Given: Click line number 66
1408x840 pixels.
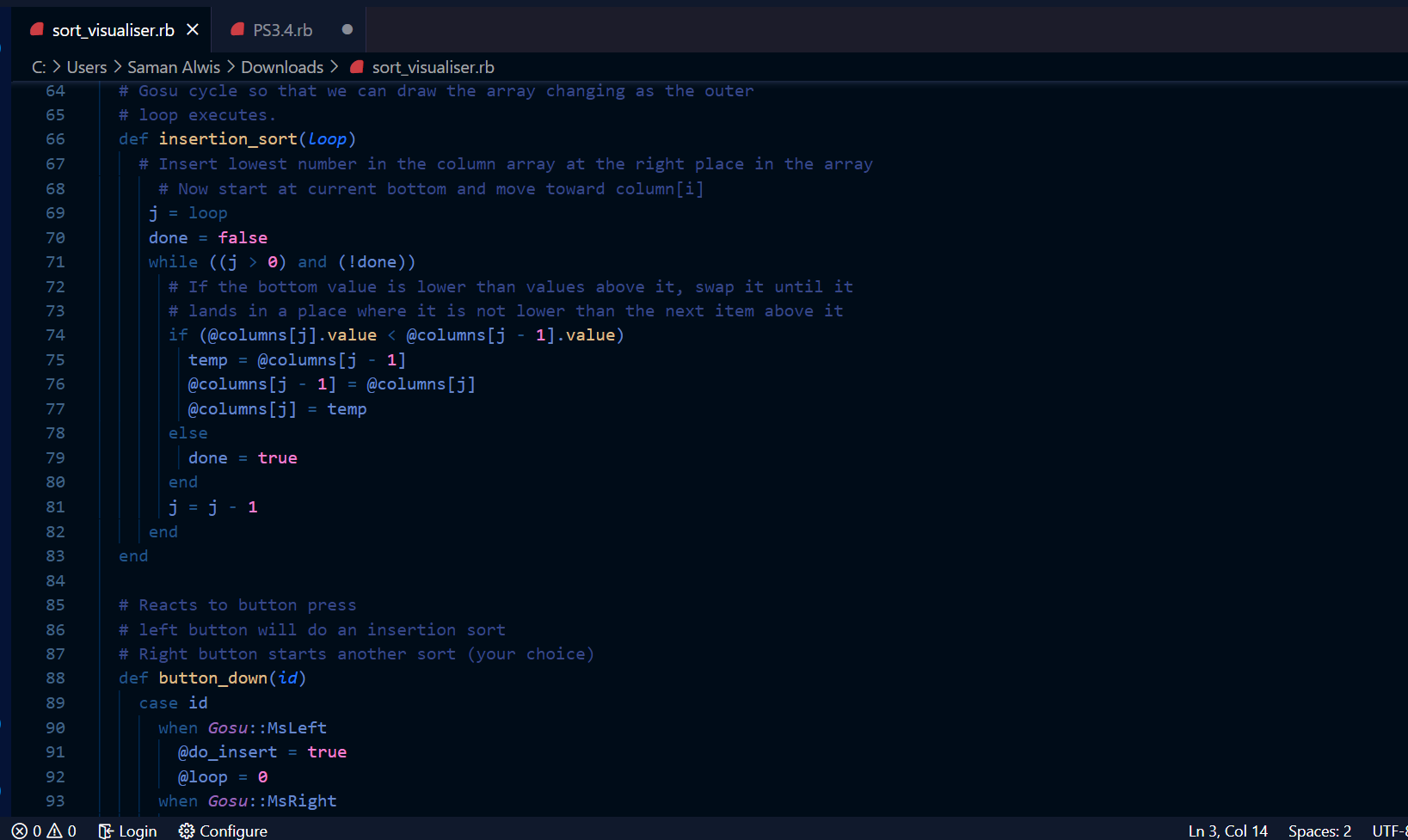Looking at the screenshot, I should point(55,139).
